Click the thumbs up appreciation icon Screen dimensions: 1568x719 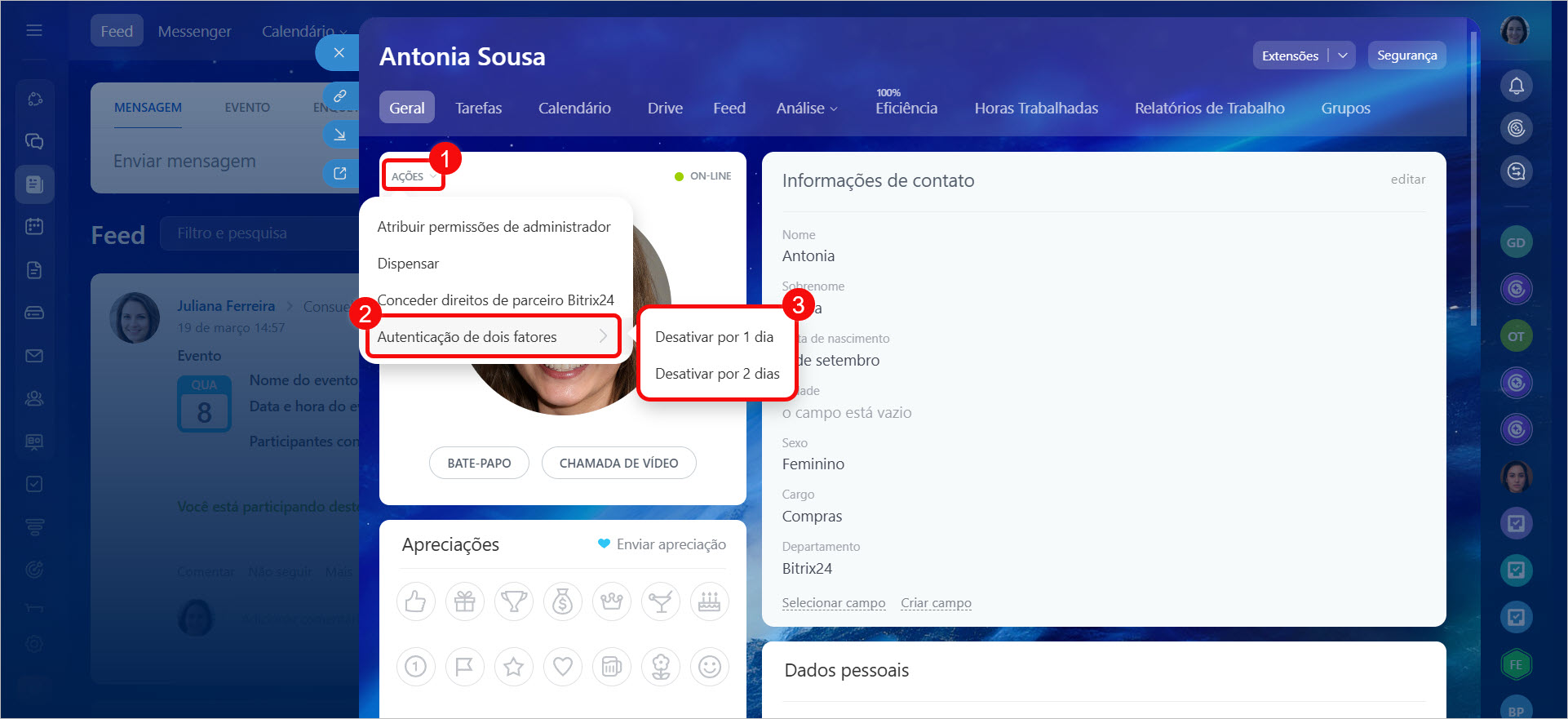point(415,602)
